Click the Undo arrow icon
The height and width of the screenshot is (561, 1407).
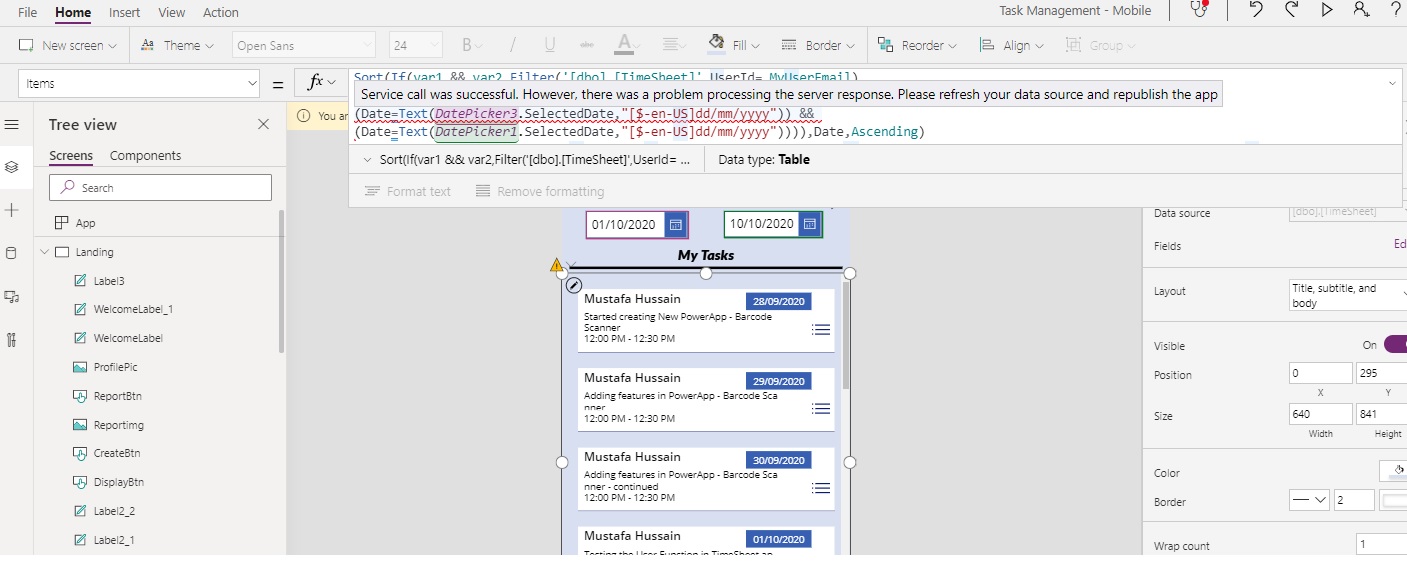[1256, 10]
